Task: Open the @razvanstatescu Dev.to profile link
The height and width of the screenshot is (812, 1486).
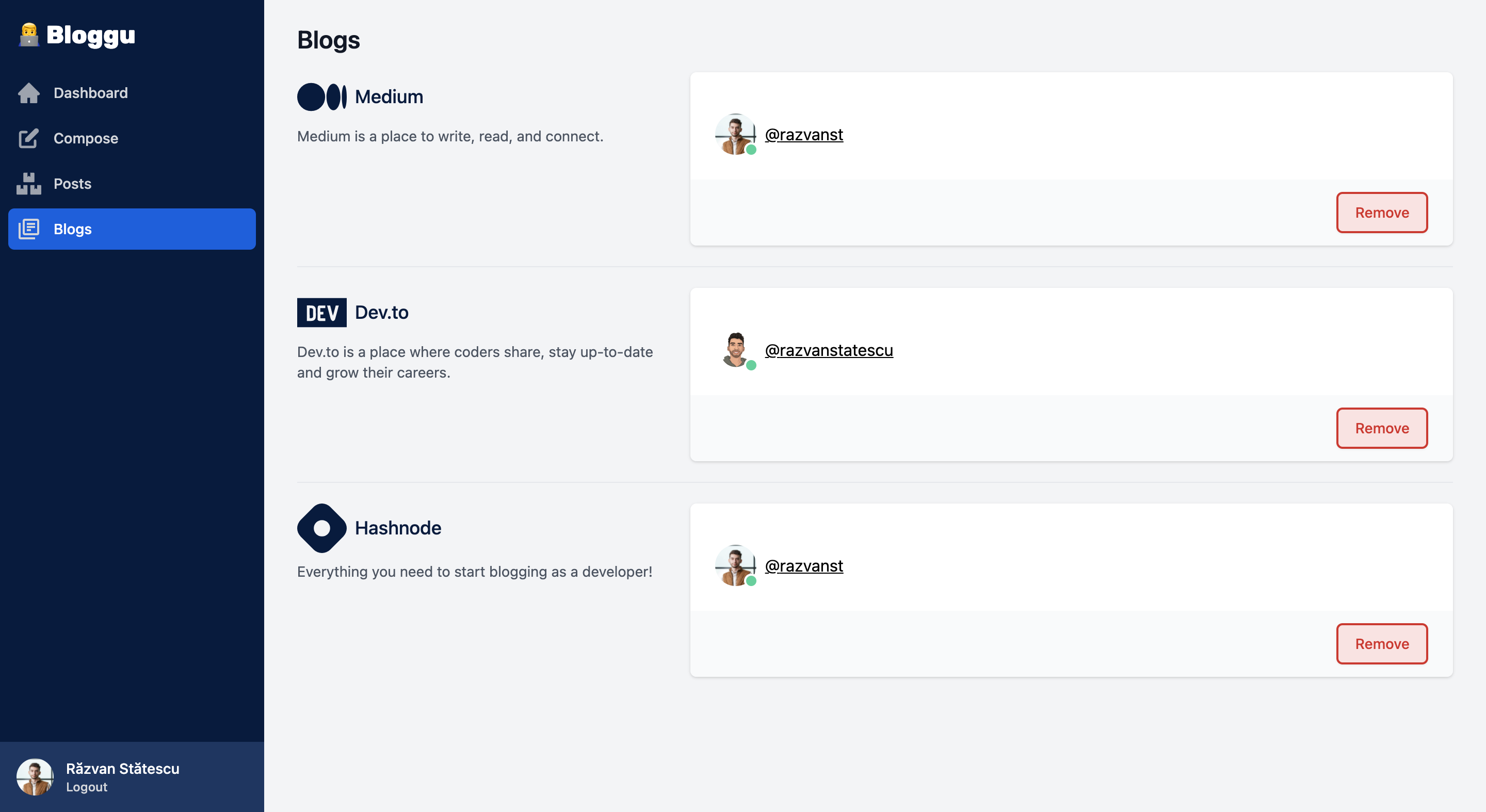Action: (828, 350)
